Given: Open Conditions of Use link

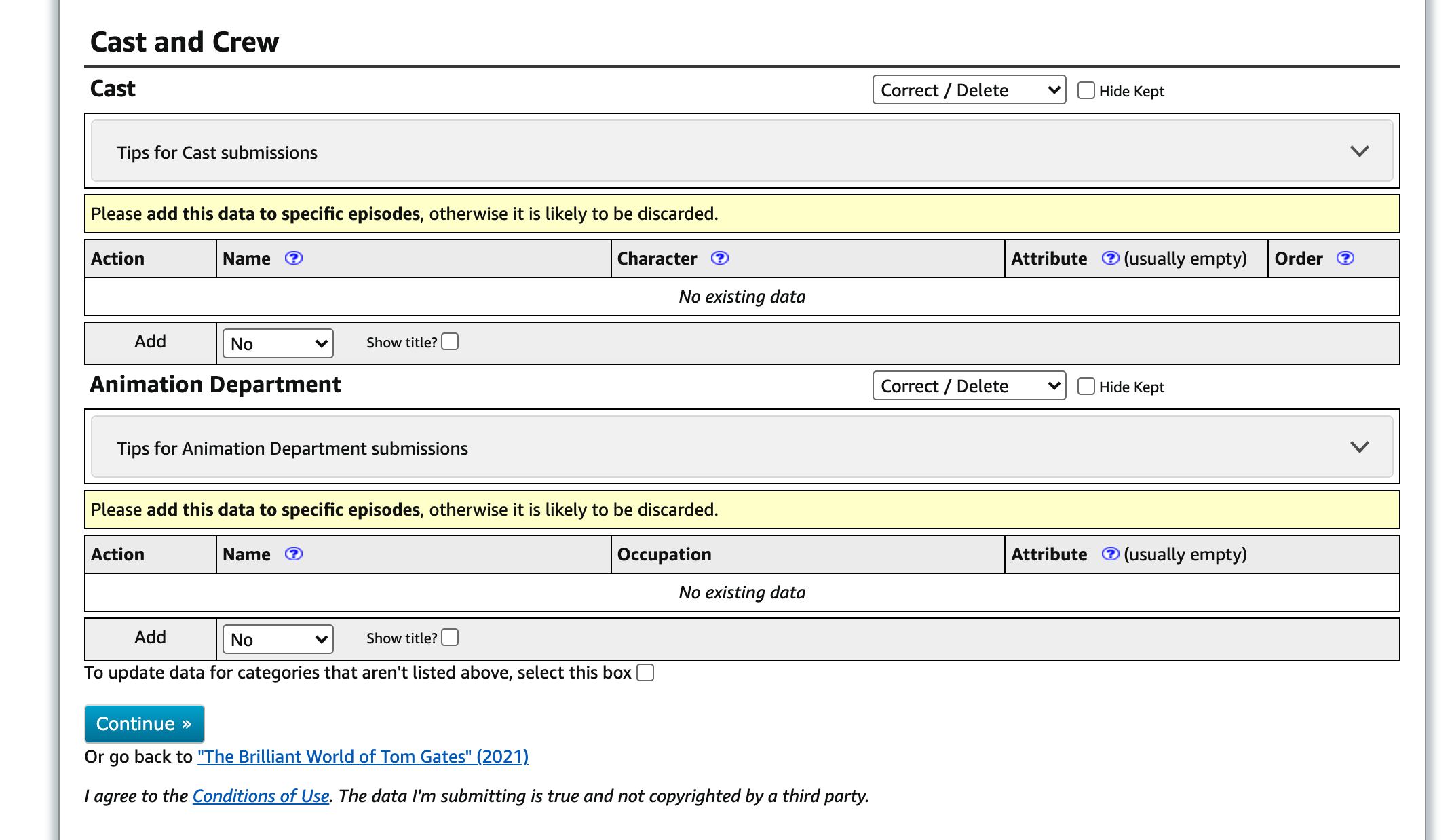Looking at the screenshot, I should (261, 796).
